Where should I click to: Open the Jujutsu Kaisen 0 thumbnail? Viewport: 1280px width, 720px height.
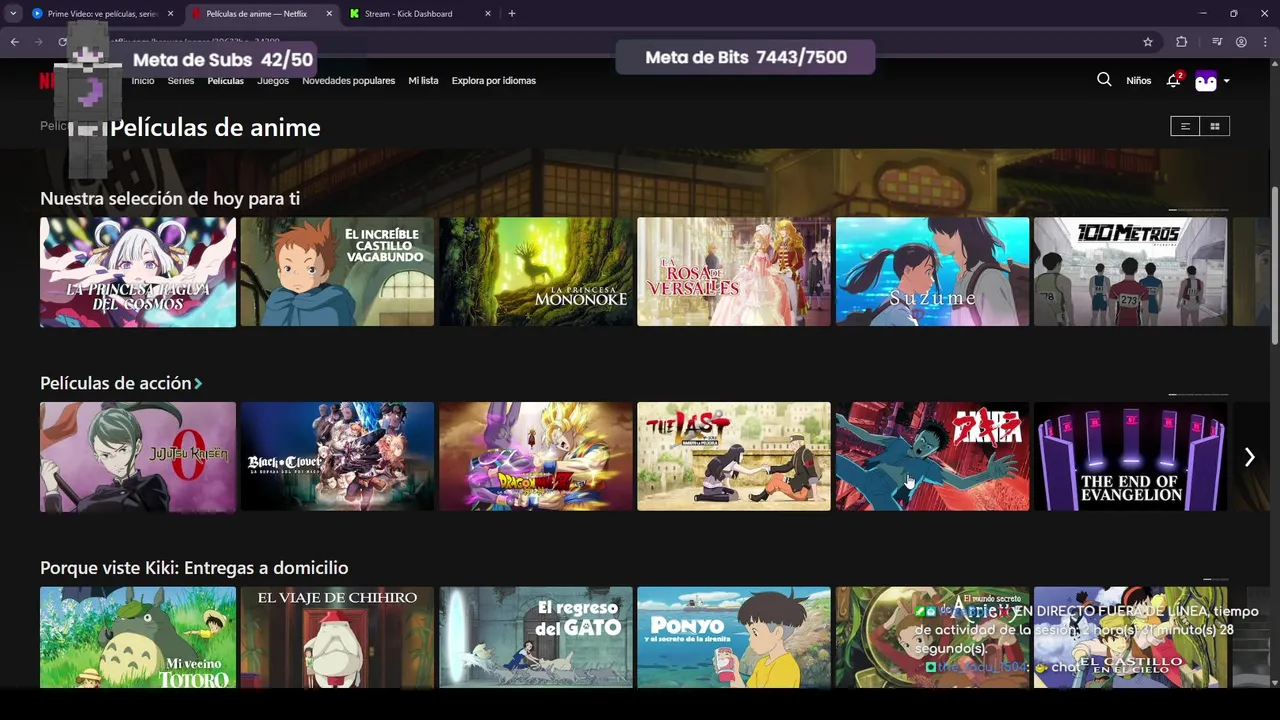[138, 457]
